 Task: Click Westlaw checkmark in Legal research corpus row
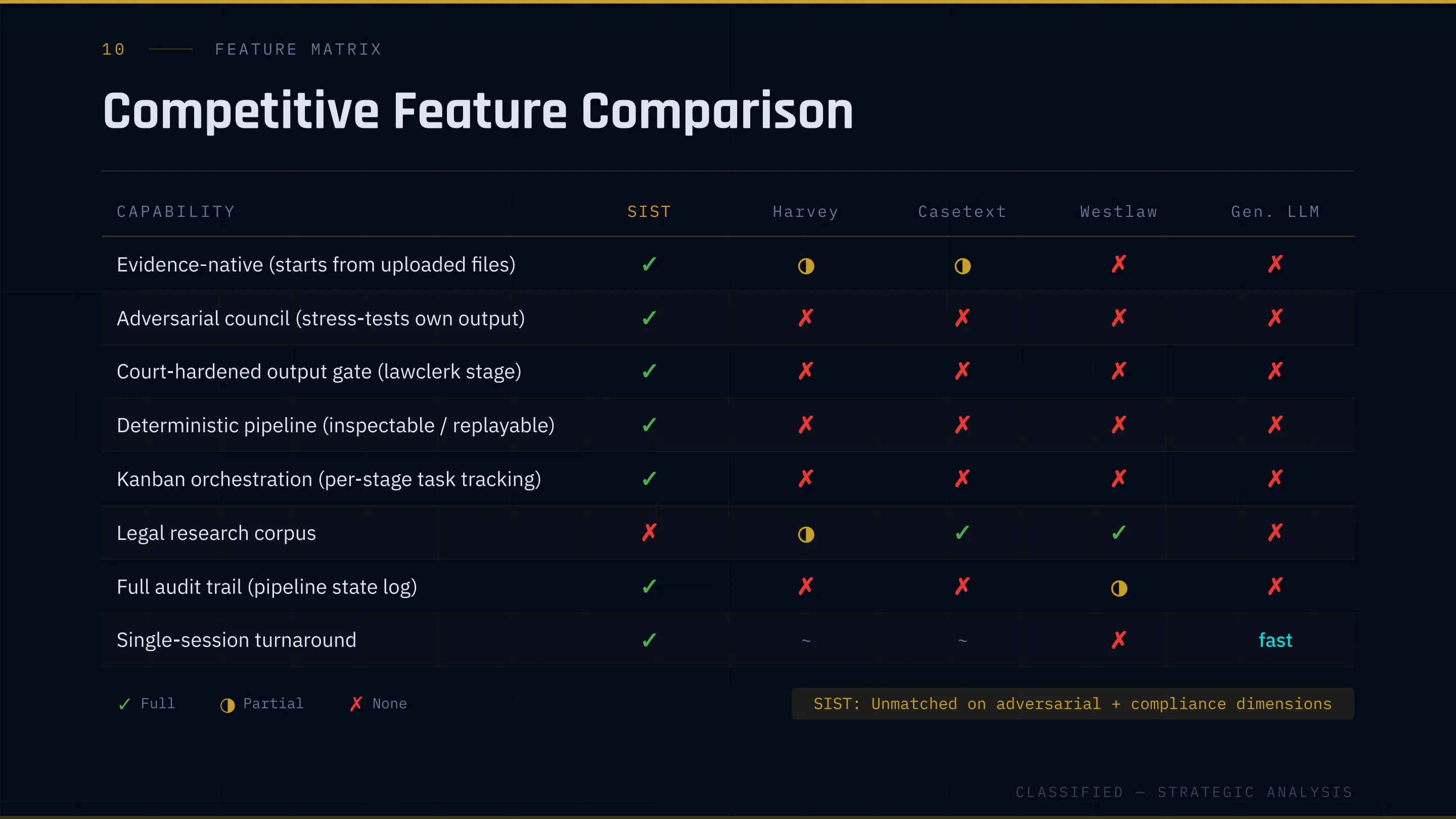pyautogui.click(x=1119, y=532)
